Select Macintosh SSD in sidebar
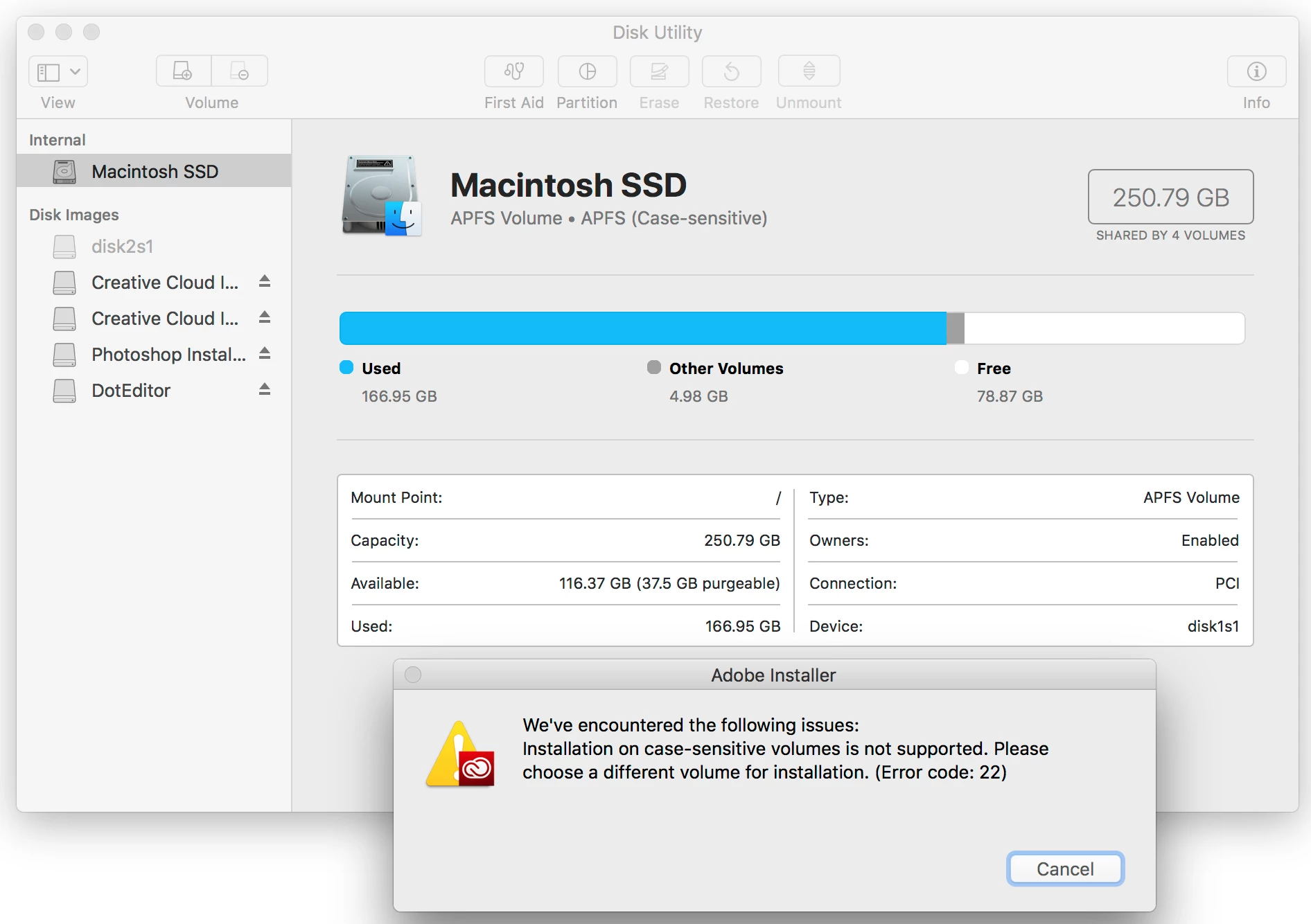This screenshot has height=924, width=1311. click(154, 171)
